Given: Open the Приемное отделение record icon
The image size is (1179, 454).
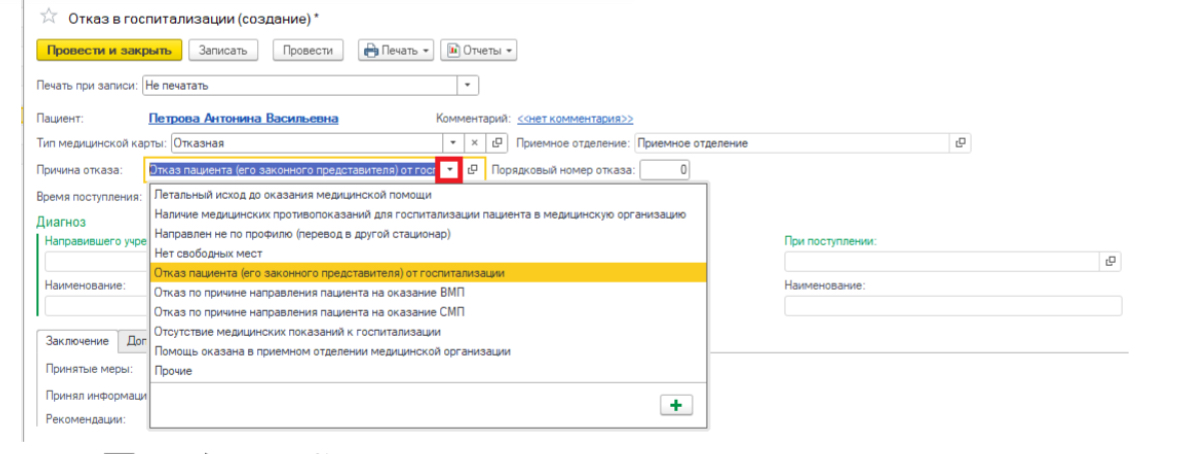Looking at the screenshot, I should click(x=959, y=143).
